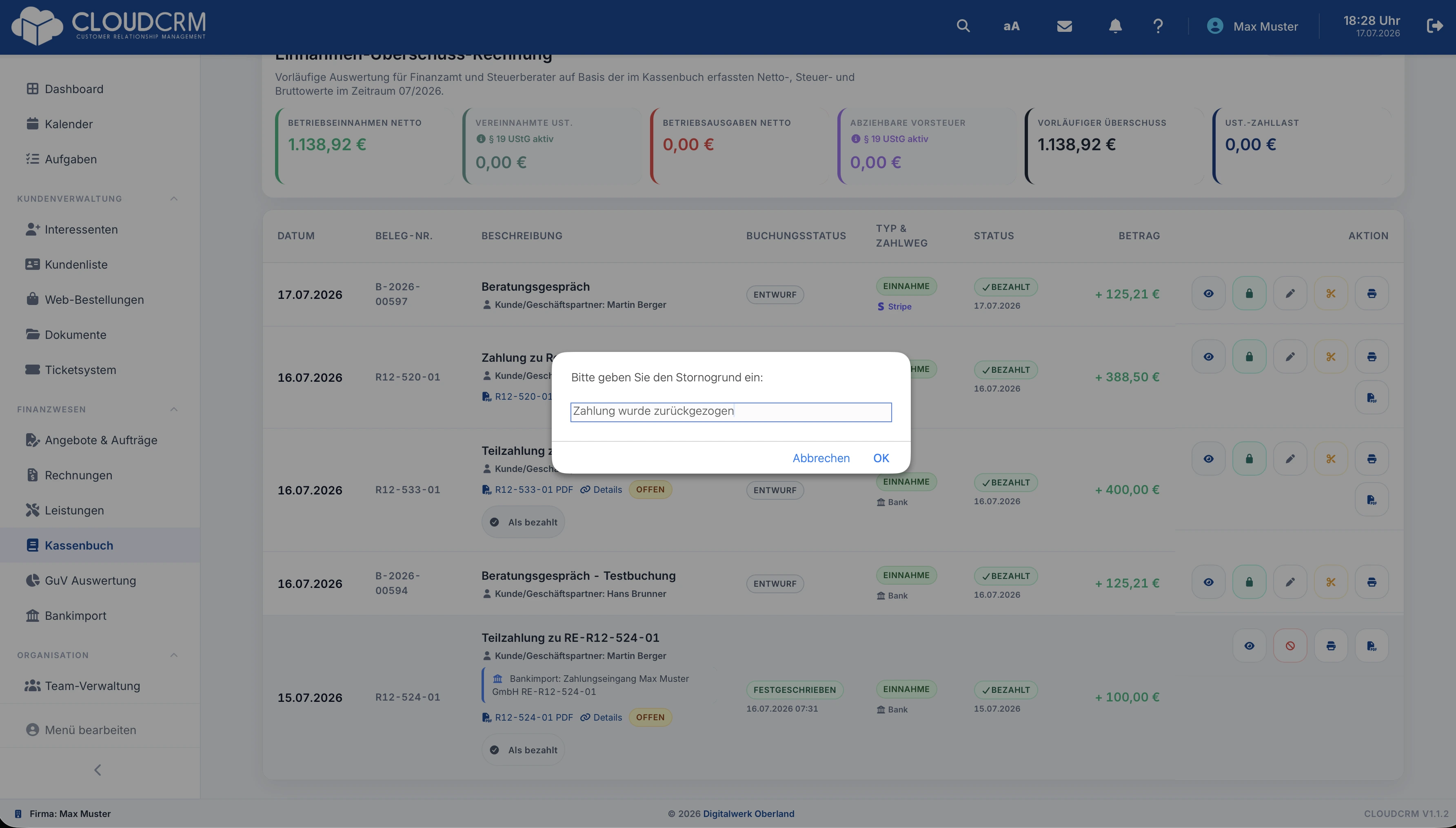Focus the Stornogrund text field
Viewport: 1456px width, 828px height.
pos(731,412)
